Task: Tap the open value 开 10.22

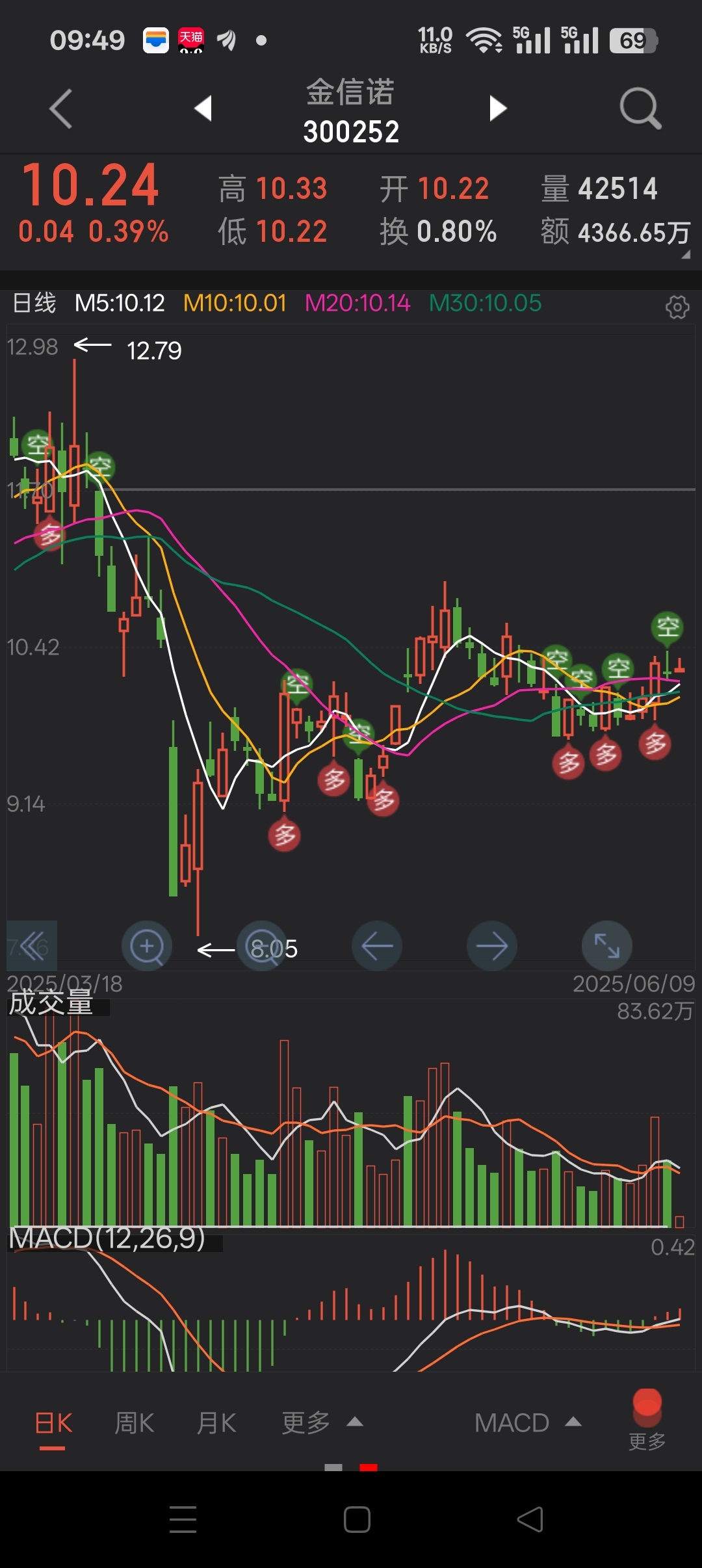Action: [434, 189]
